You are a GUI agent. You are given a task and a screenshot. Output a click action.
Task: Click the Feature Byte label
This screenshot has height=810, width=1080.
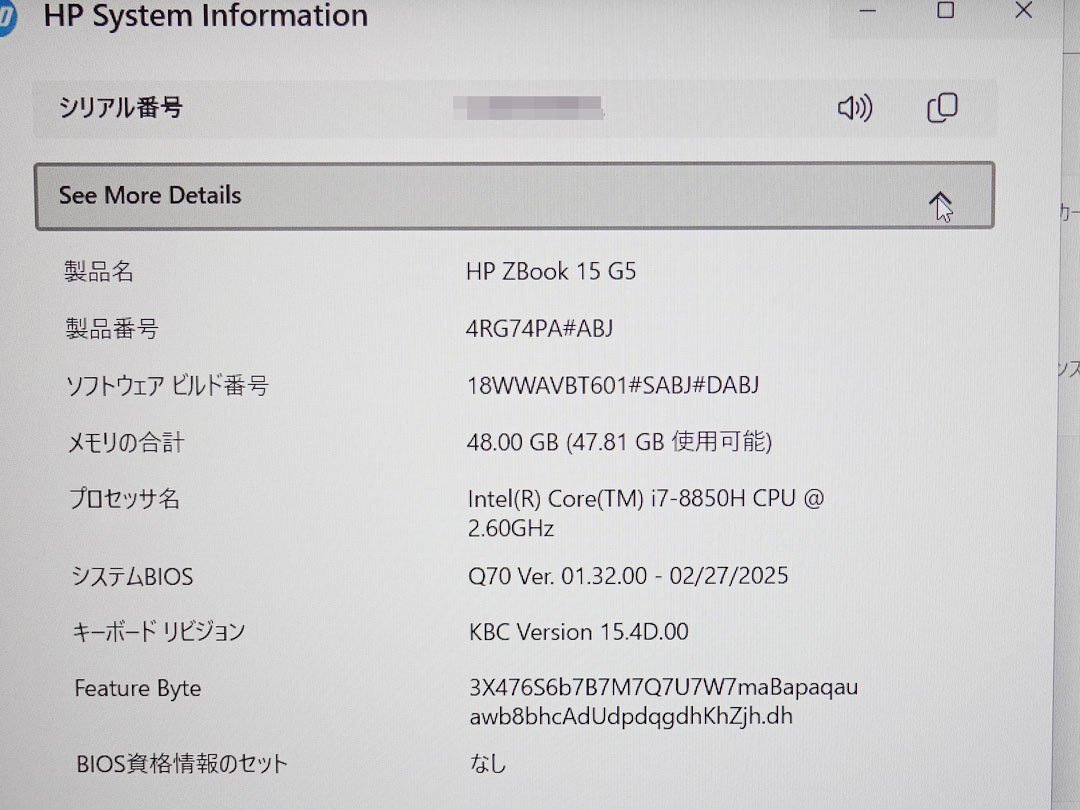pos(138,689)
